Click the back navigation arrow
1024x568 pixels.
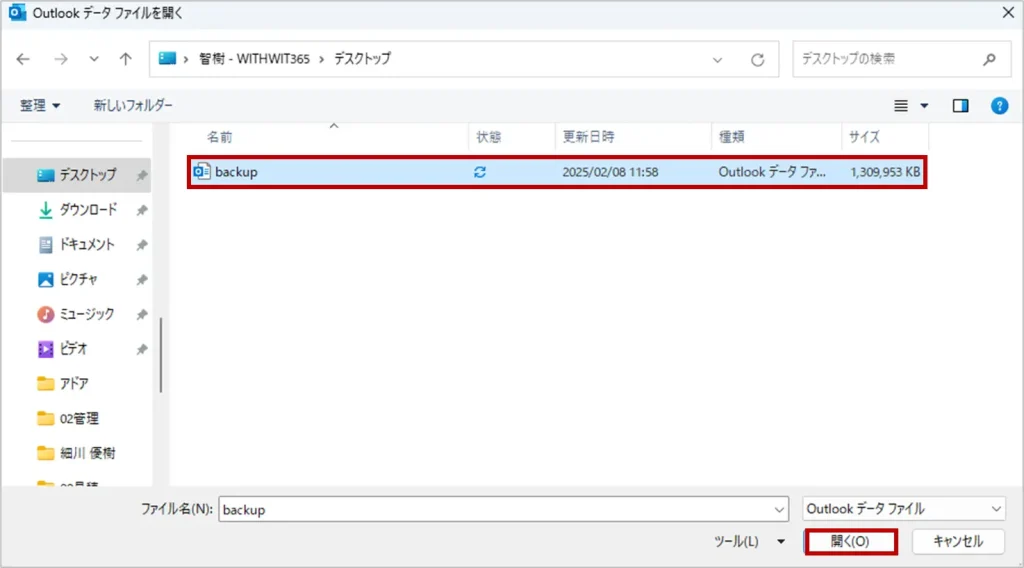pyautogui.click(x=24, y=59)
